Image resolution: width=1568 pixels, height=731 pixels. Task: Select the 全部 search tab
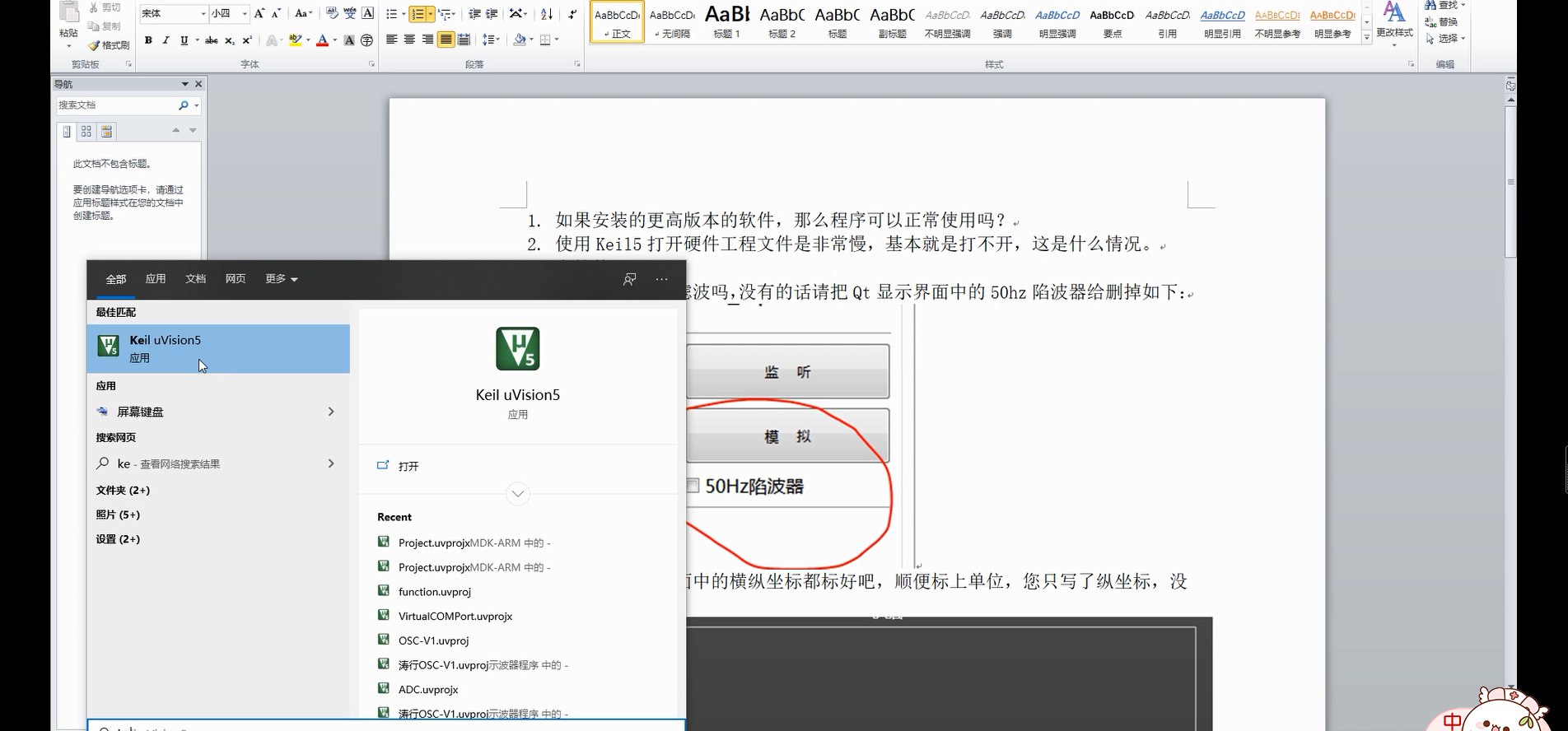(x=115, y=280)
